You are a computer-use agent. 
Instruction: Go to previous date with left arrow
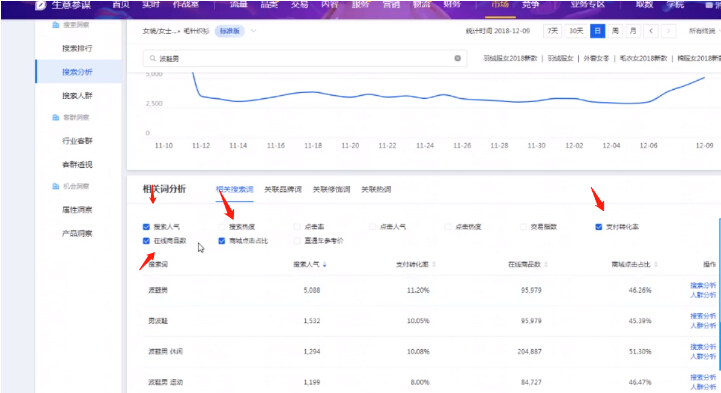pyautogui.click(x=651, y=31)
